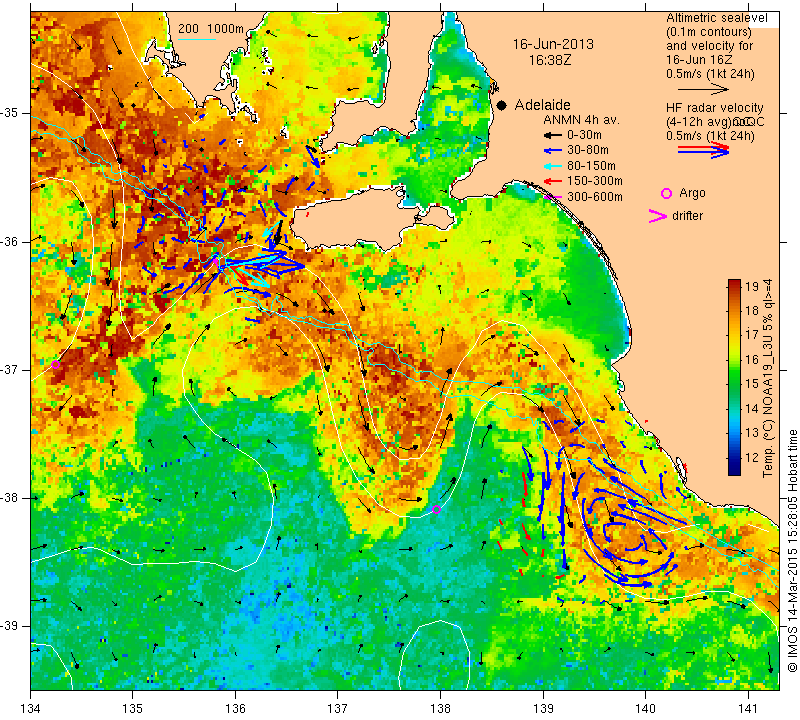Click the Altimetric sealevel legend title
800x720 pixels.
tap(716, 18)
